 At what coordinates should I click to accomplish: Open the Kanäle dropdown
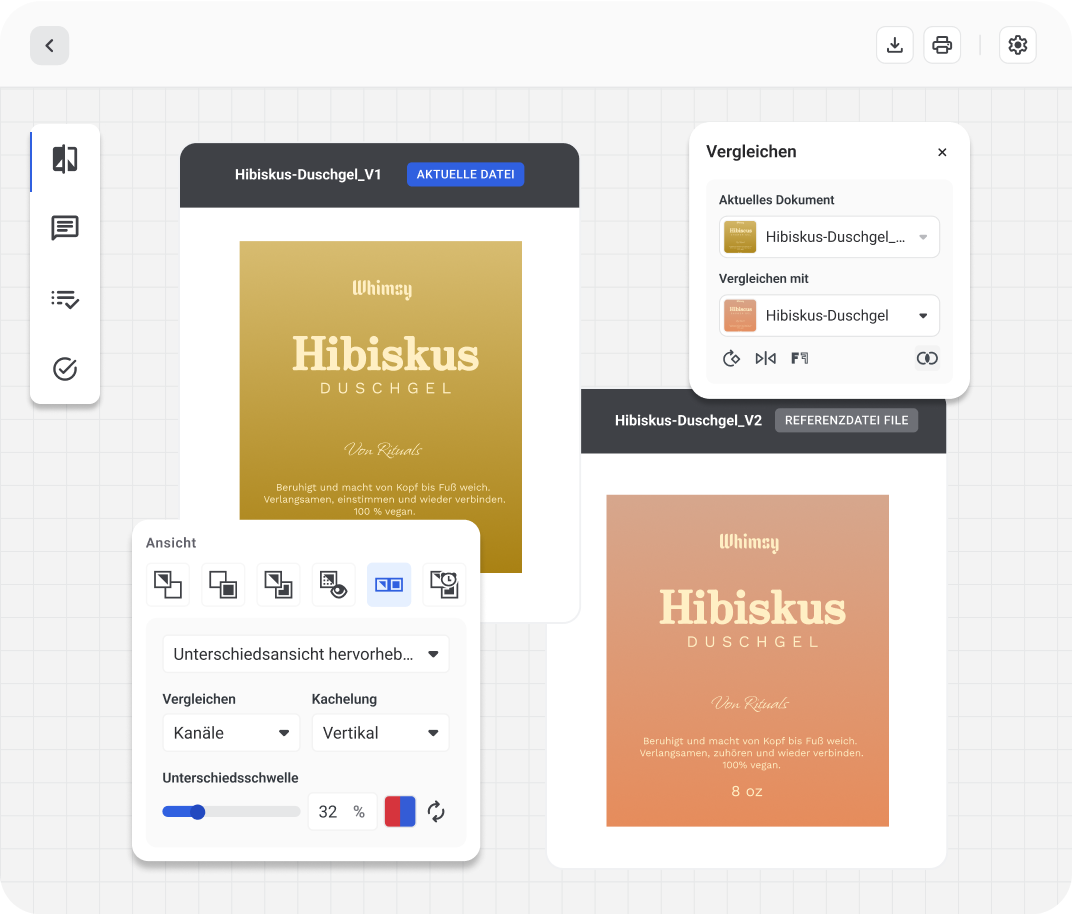pos(231,733)
